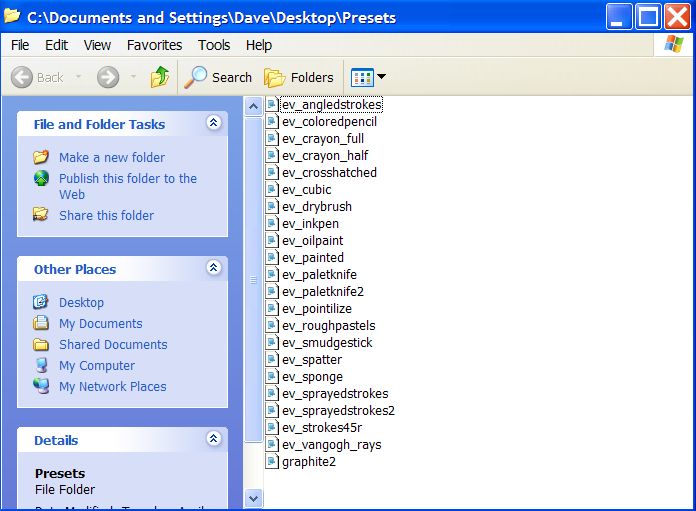Select the graphite2 file name

pyautogui.click(x=309, y=462)
